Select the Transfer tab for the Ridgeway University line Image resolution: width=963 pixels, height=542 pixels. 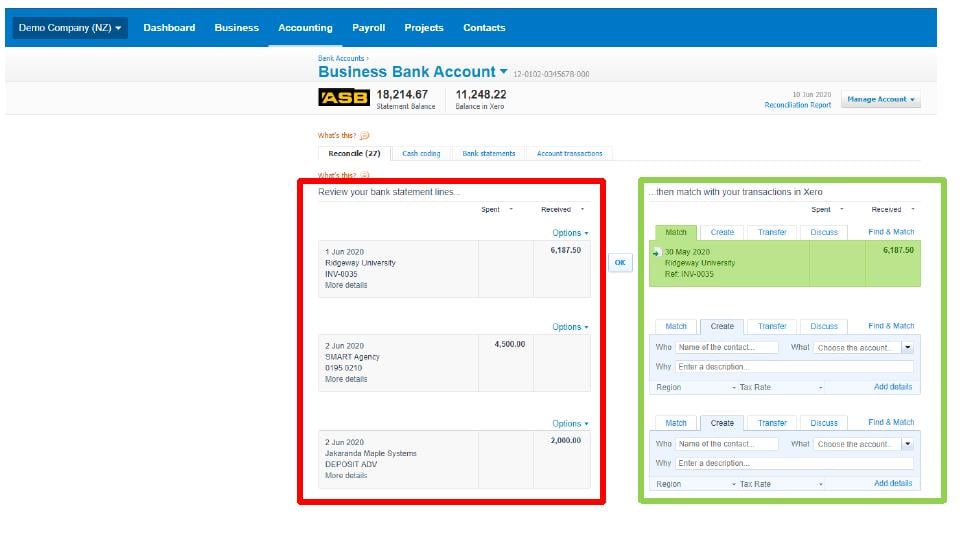pyautogui.click(x=772, y=232)
